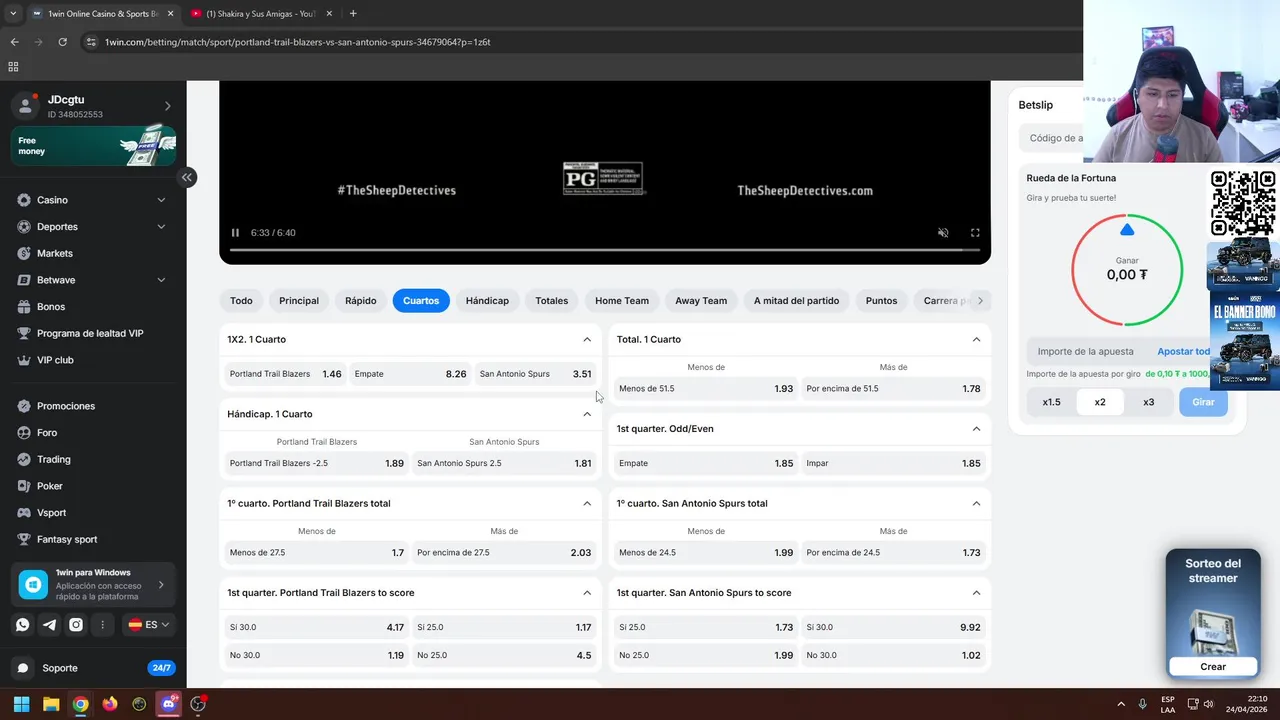
Task: Open user profile JDcgtu arrow
Action: click(167, 106)
